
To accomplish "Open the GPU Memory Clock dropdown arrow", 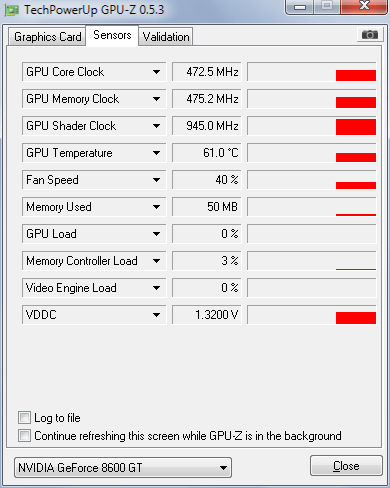I will coord(156,99).
